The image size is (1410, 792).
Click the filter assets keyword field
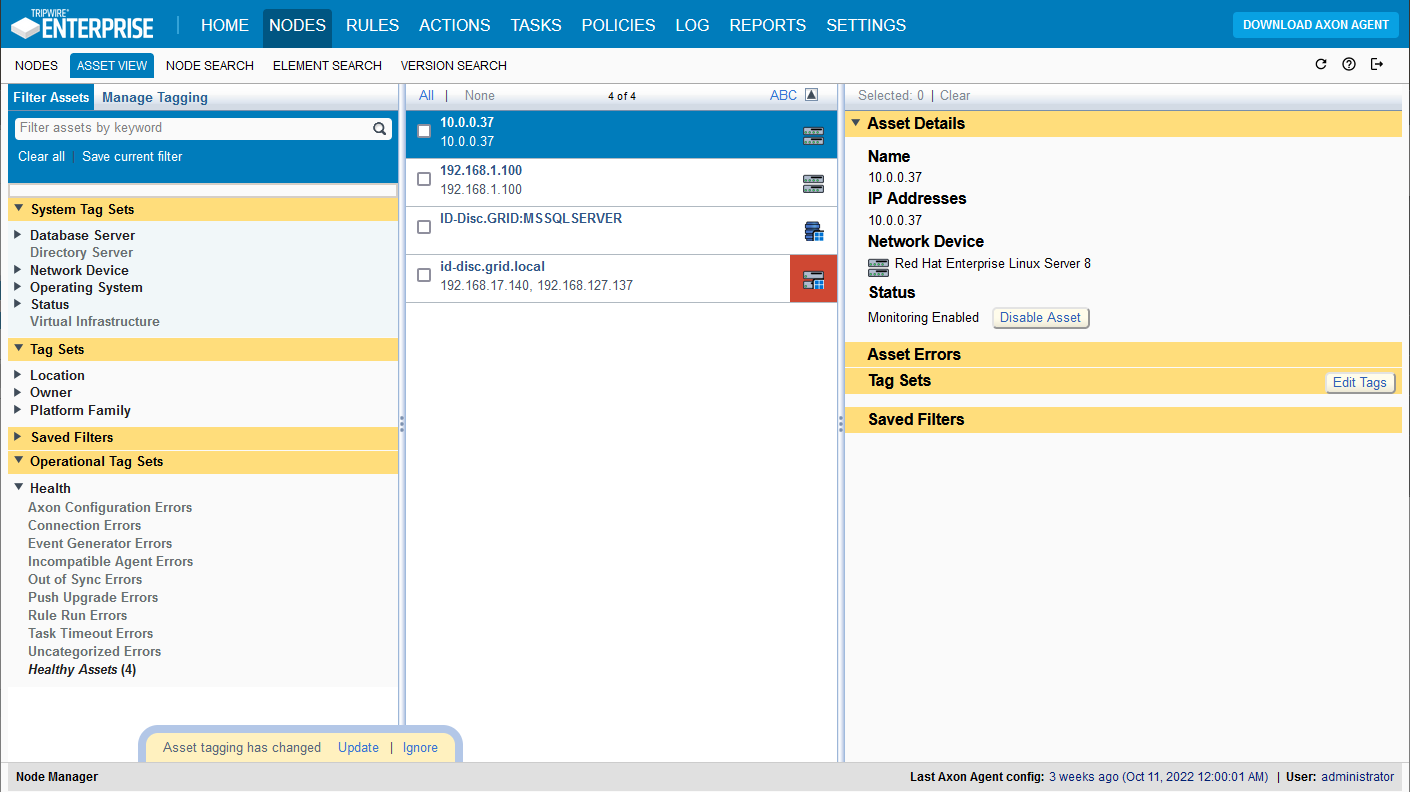click(x=190, y=128)
